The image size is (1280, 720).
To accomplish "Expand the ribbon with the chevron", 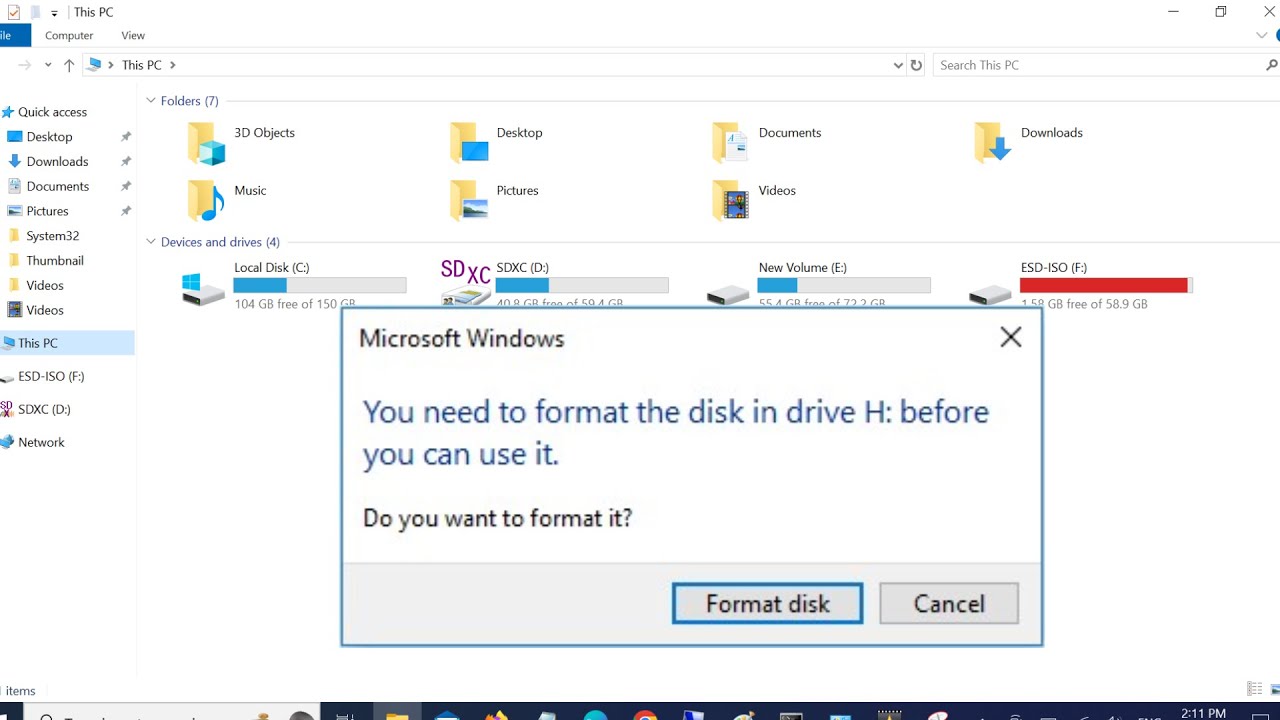I will tap(1261, 35).
